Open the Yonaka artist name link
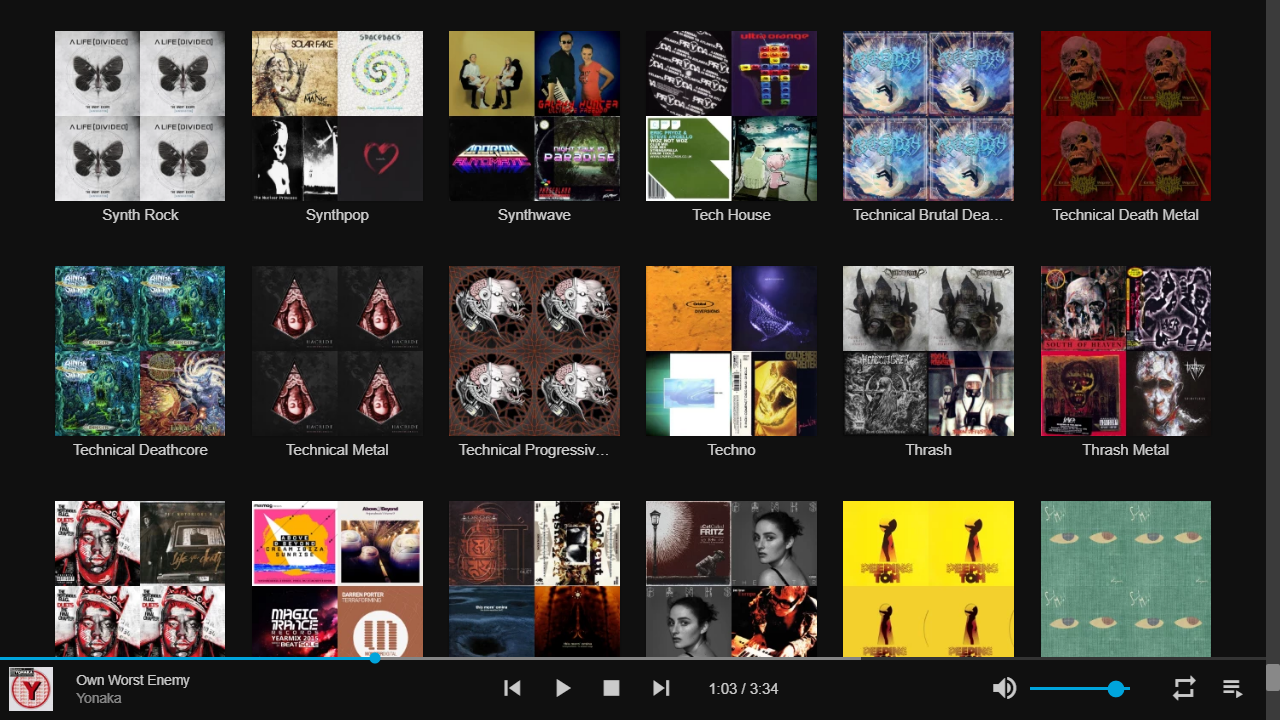 (99, 698)
